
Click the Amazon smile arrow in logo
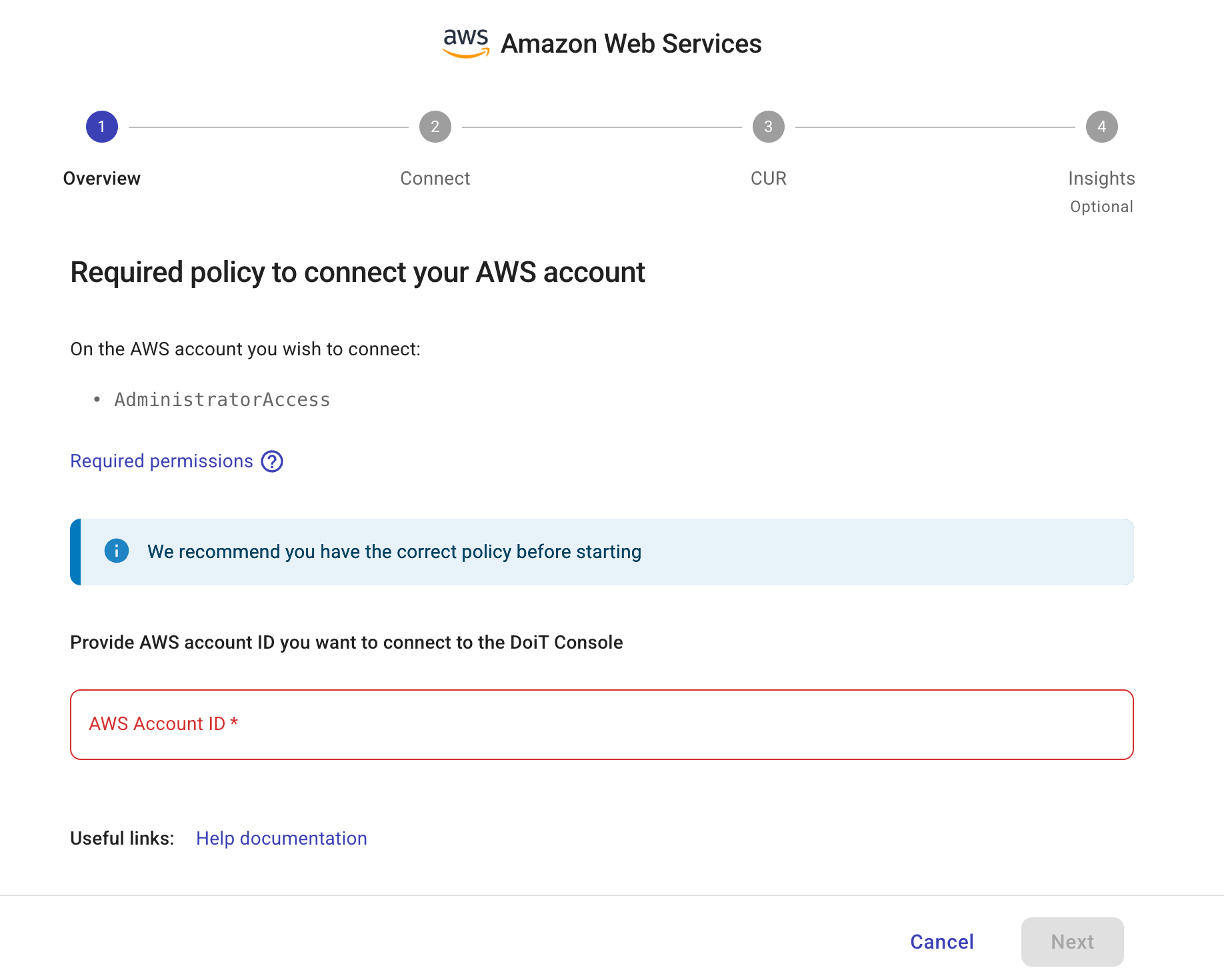[466, 52]
